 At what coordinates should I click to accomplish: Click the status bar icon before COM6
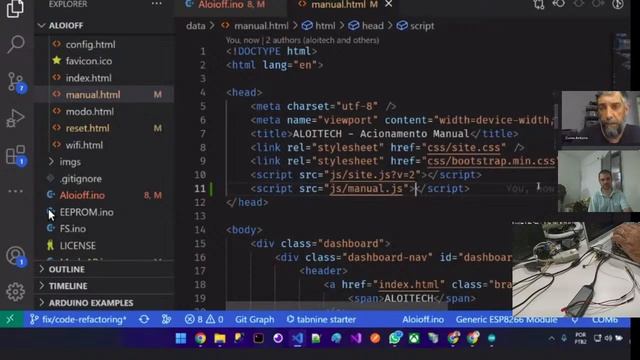click(x=575, y=320)
